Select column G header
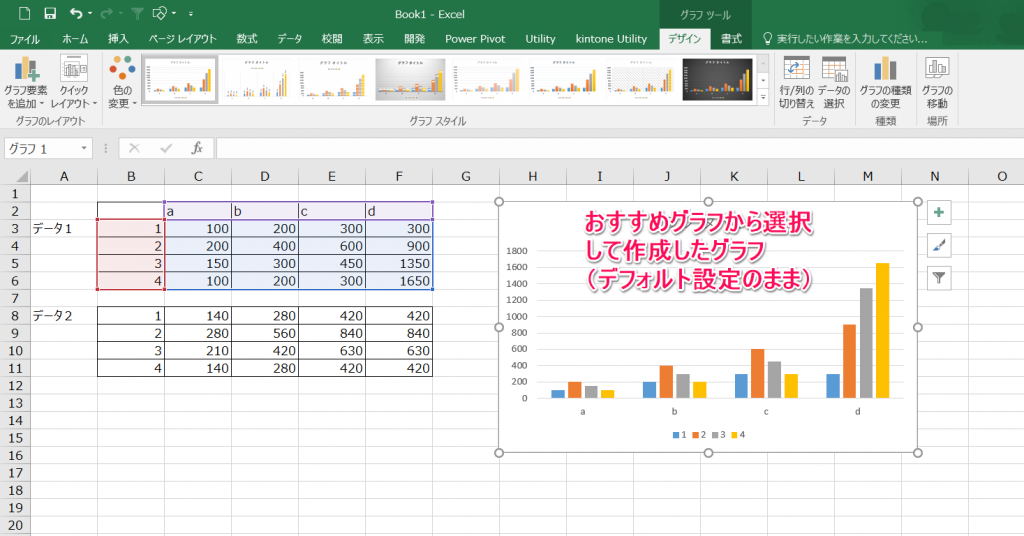The width and height of the screenshot is (1024, 536). coord(466,176)
